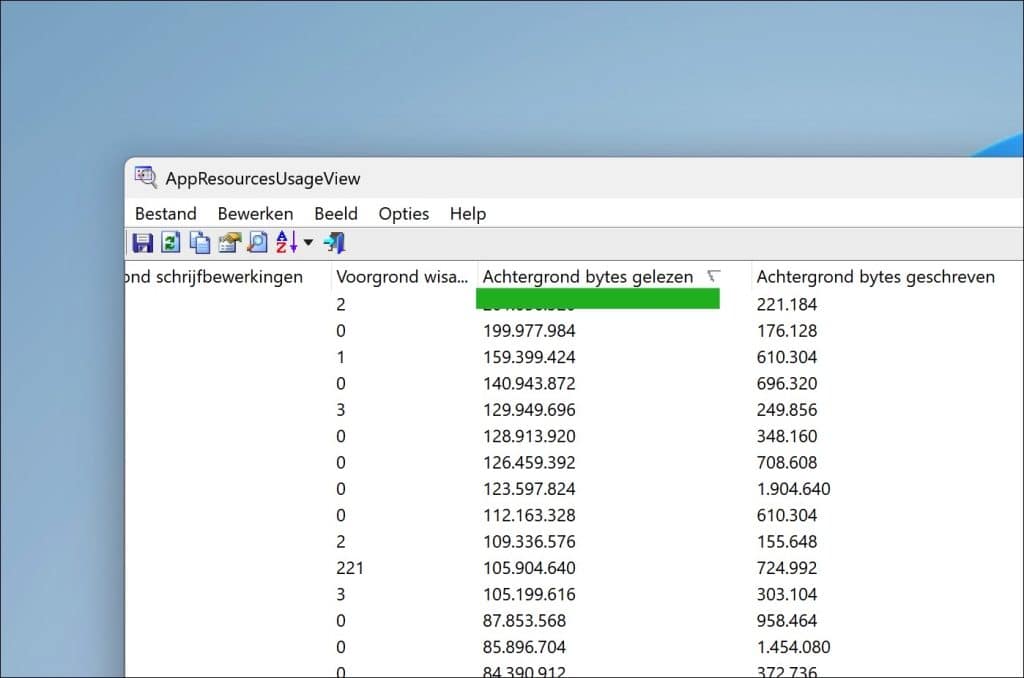Screen dimensions: 1024x678
Task: Click the AppResourcesUsageView title bar icon
Action: (x=146, y=178)
